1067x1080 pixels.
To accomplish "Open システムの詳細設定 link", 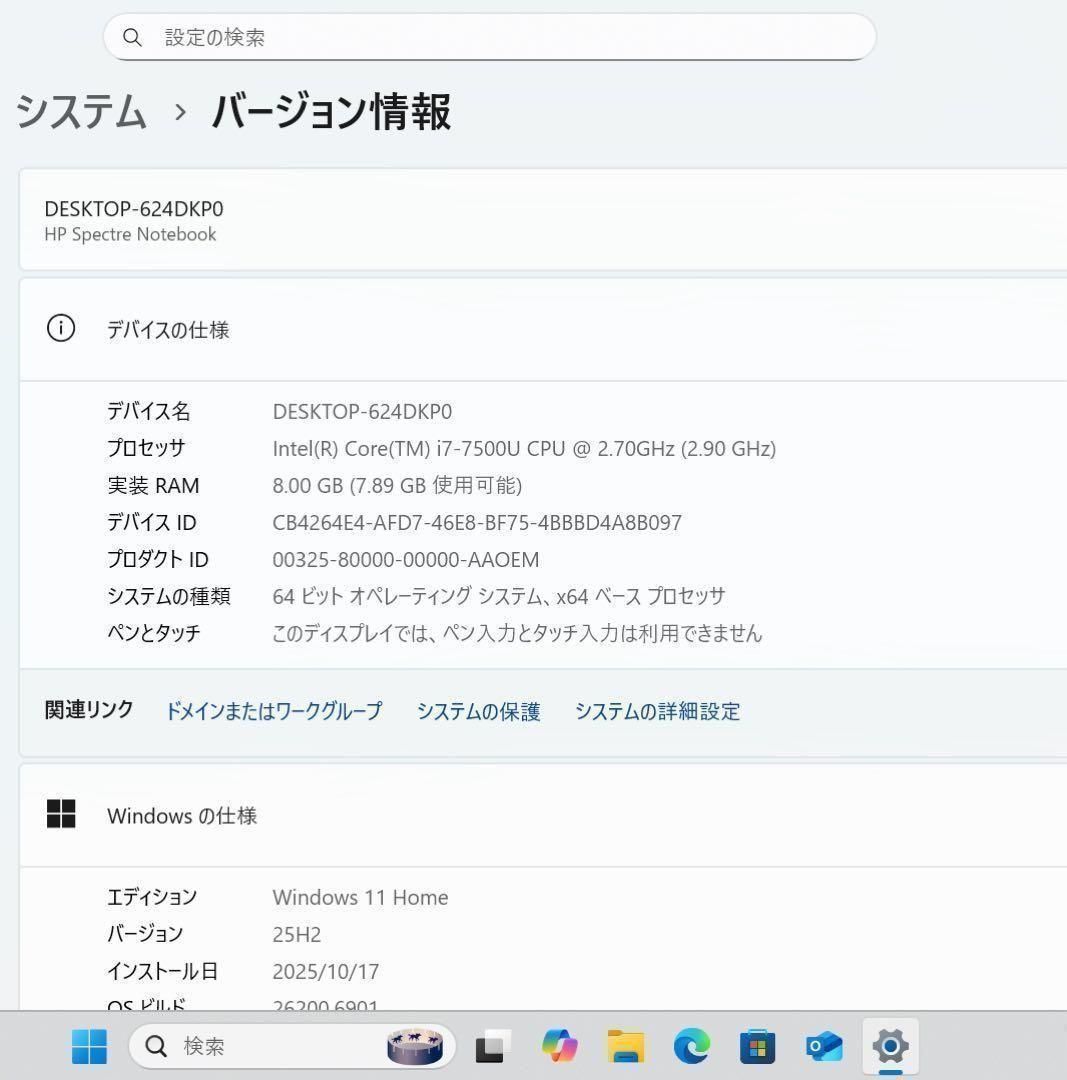I will coord(657,712).
